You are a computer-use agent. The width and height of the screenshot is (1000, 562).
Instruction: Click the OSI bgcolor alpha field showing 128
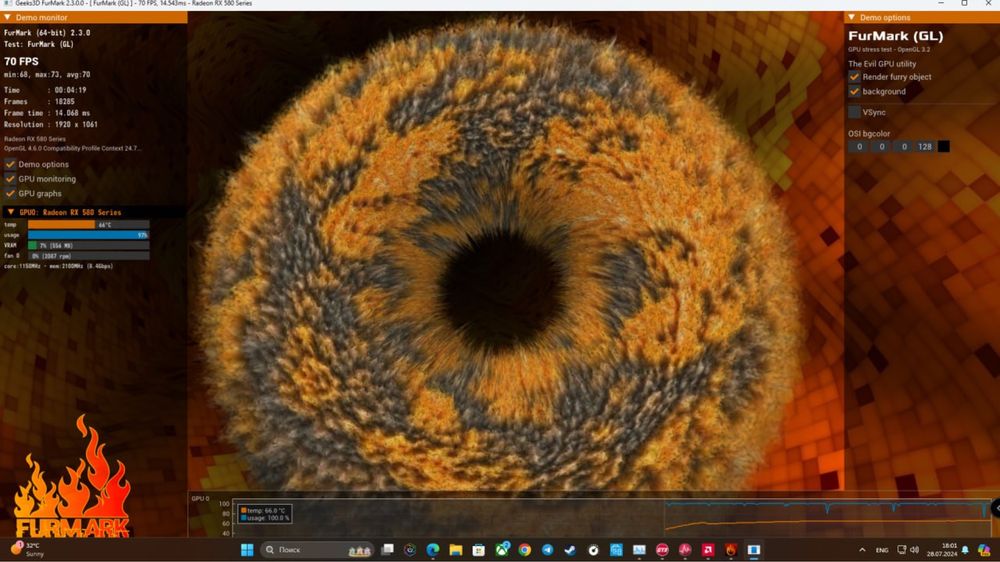coord(925,147)
